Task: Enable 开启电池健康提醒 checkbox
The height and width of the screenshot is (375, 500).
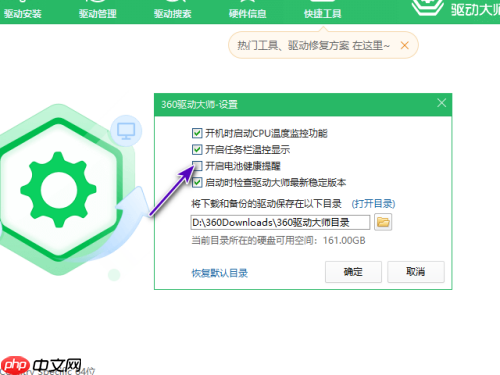Action: click(197, 166)
